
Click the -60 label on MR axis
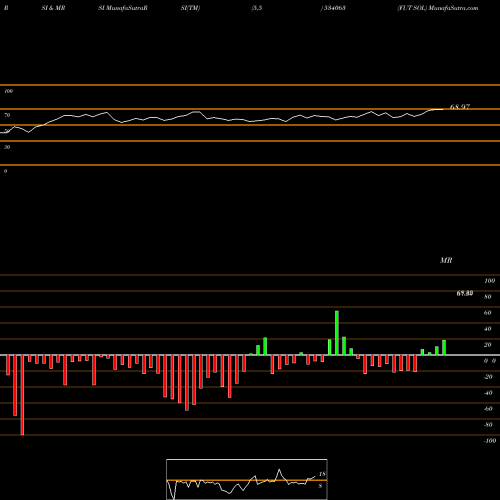coord(488,409)
